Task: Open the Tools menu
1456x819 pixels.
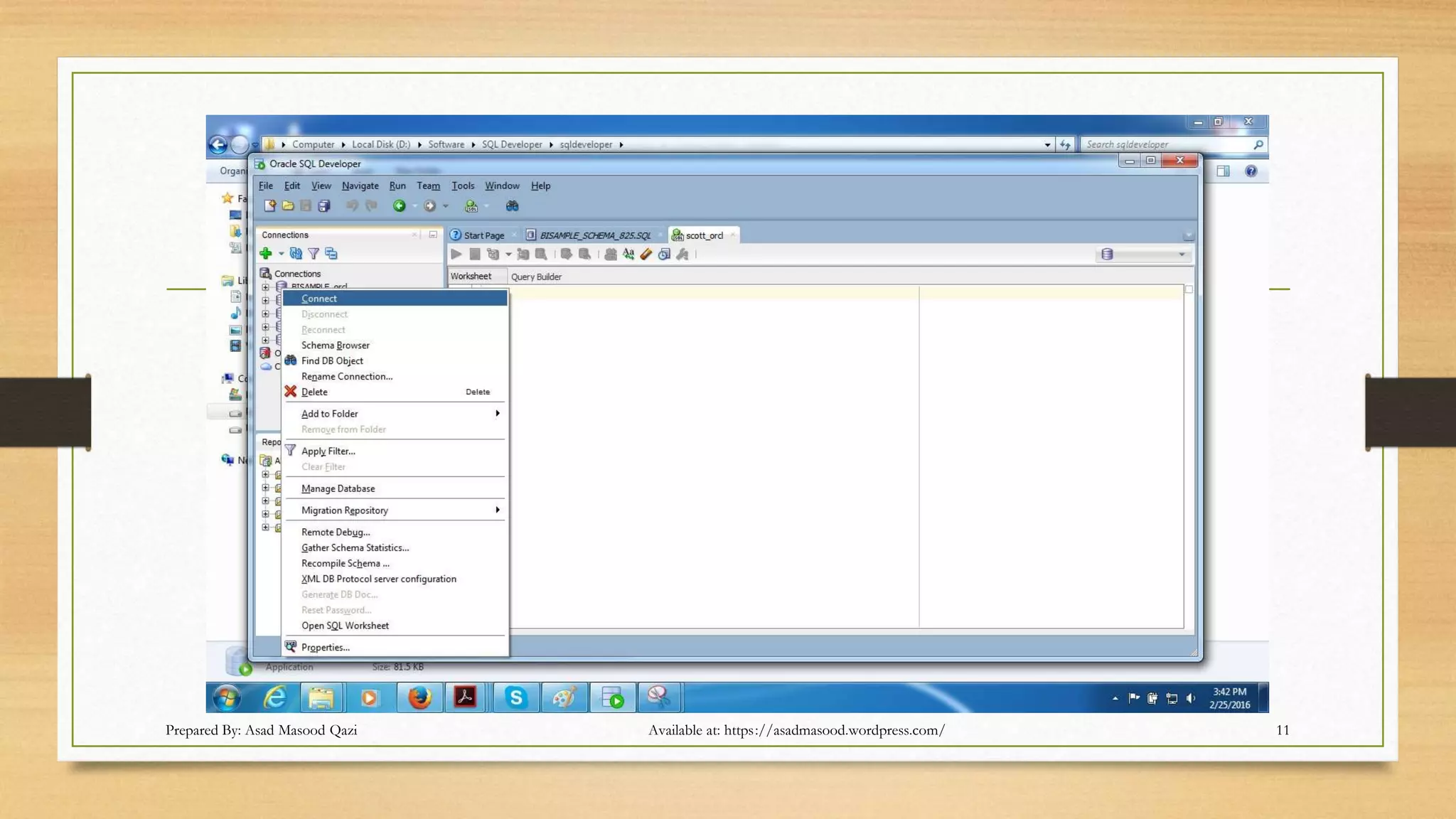Action: (x=463, y=186)
